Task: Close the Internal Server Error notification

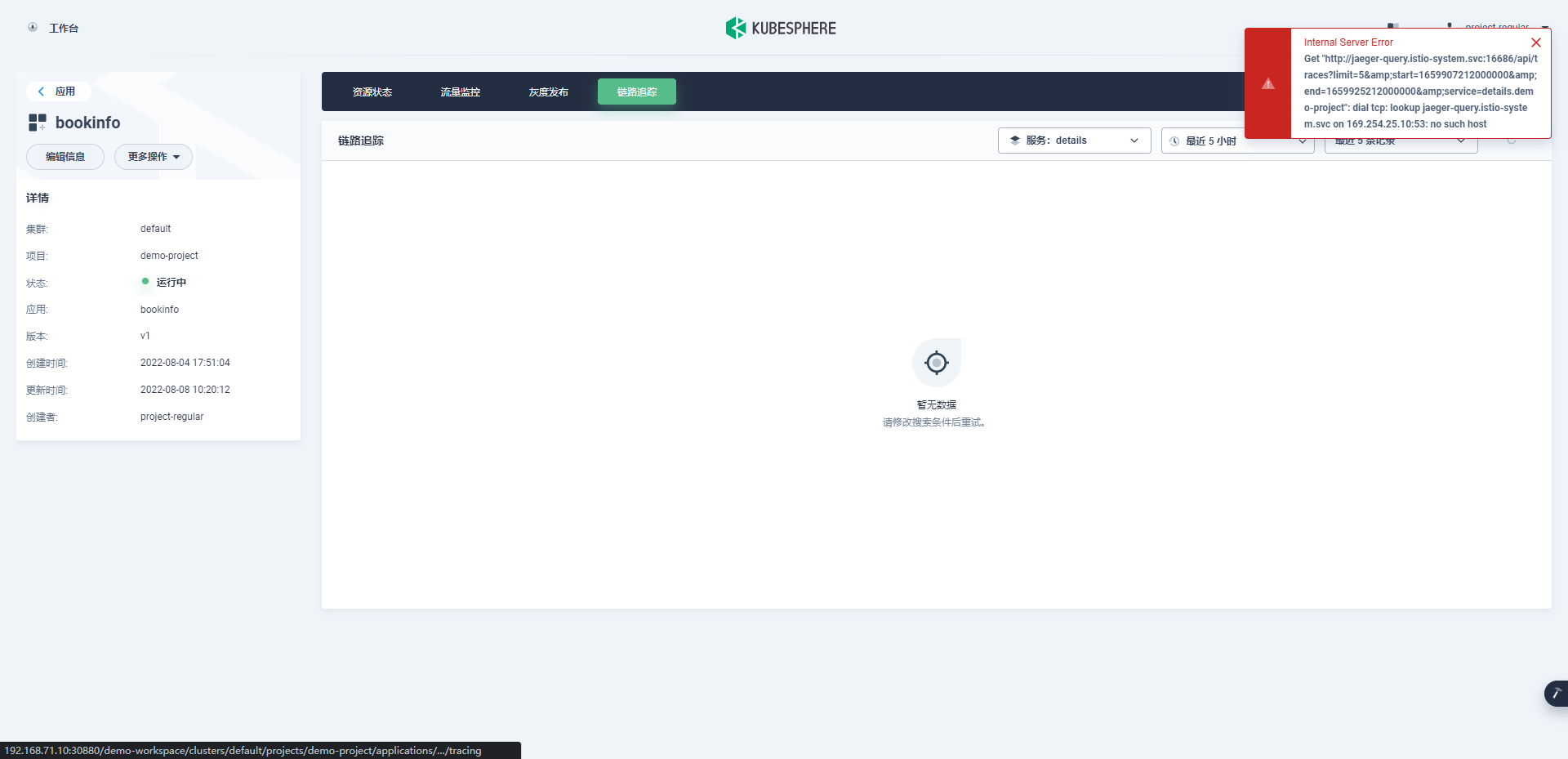Action: 1536,42
